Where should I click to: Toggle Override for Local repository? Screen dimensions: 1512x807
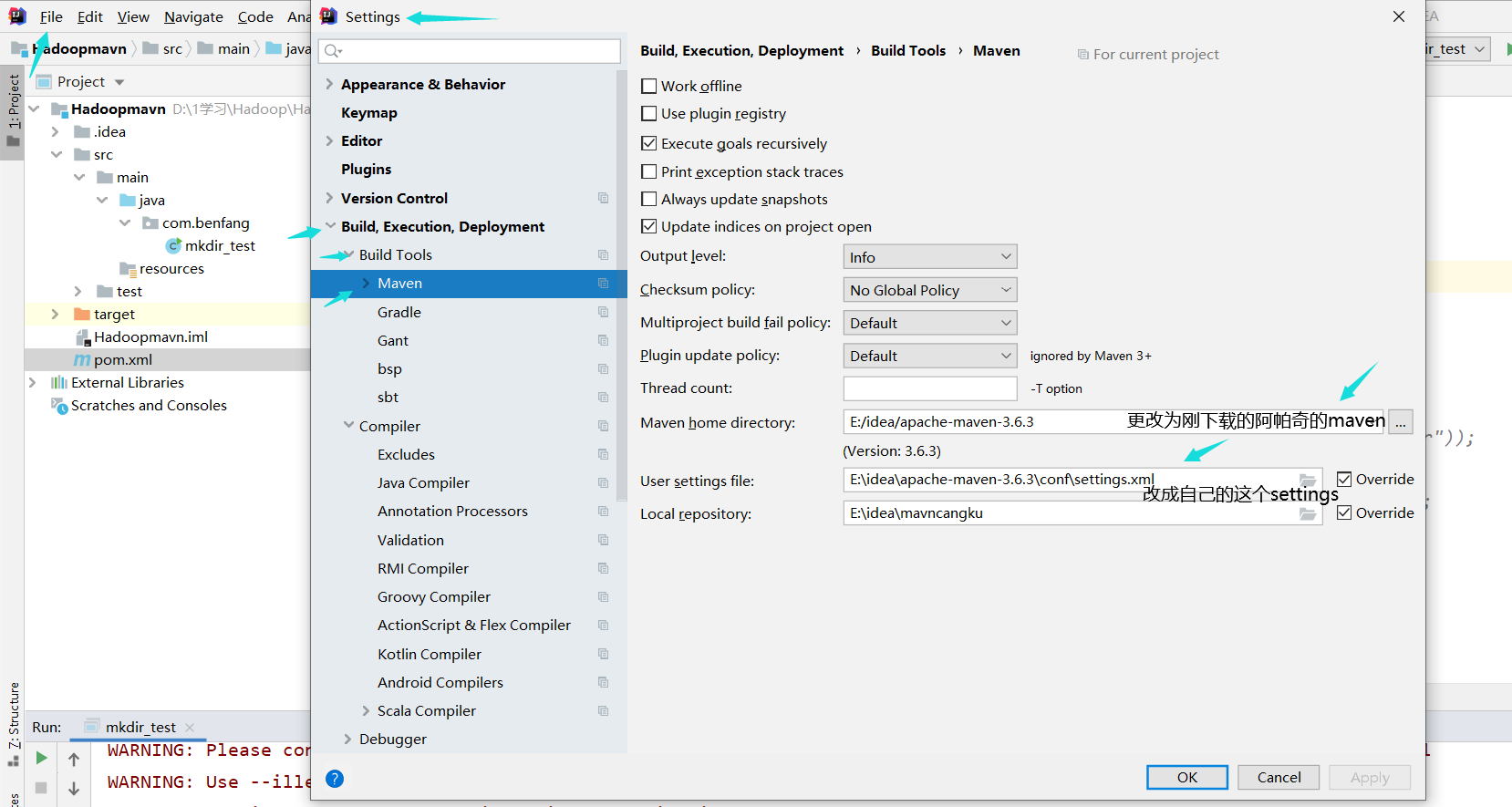pos(1344,512)
